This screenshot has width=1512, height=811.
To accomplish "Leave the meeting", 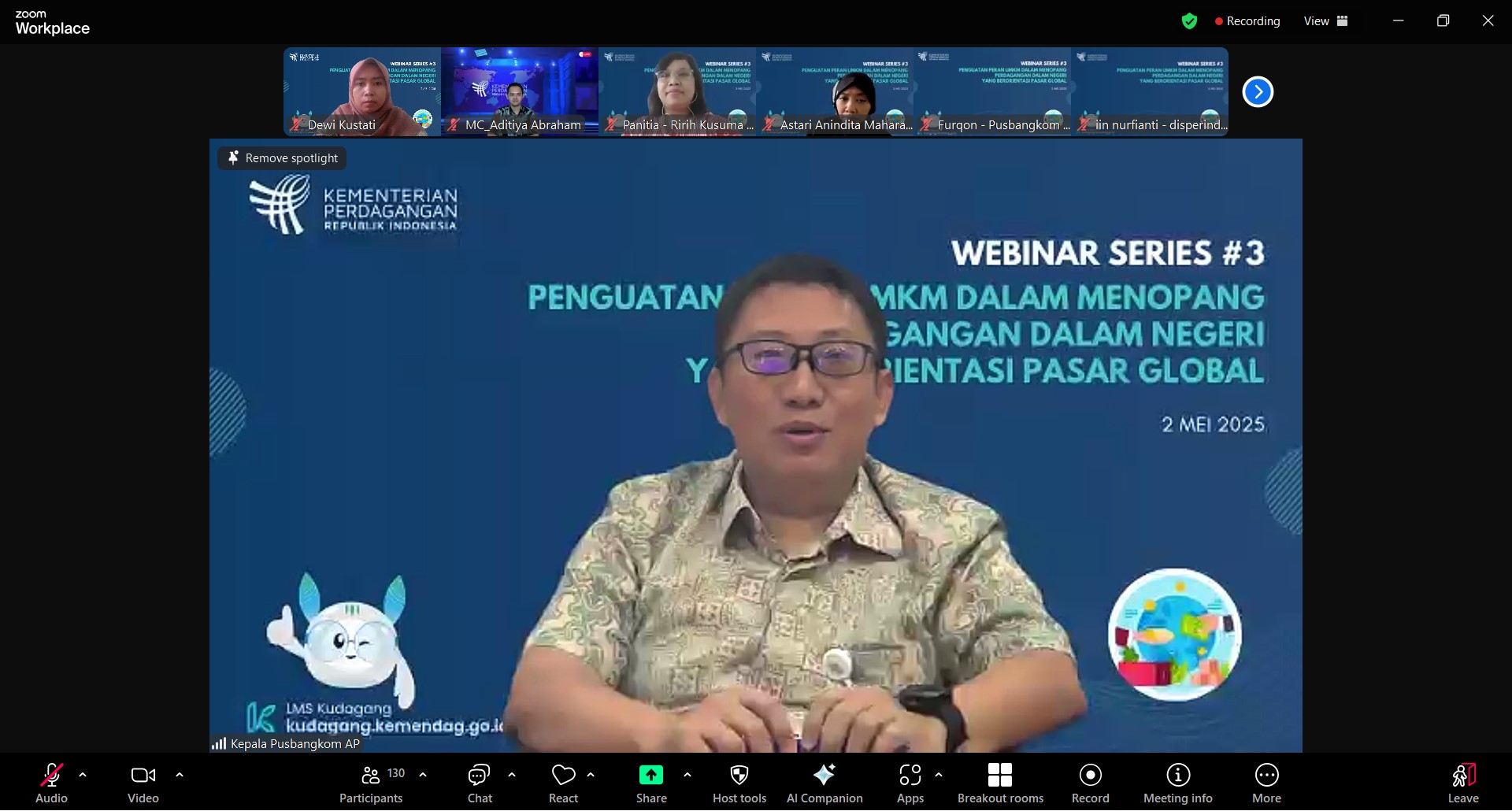I will pyautogui.click(x=1462, y=783).
